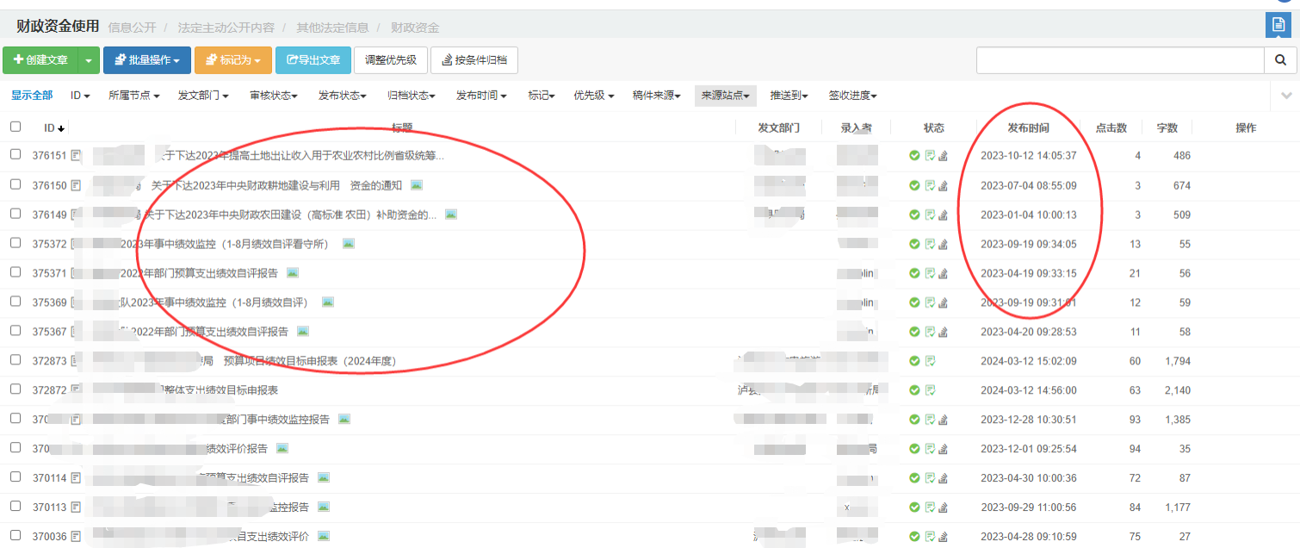Expand the collapsed filter chevron at far right
The image size is (1300, 548).
coord(1287,96)
